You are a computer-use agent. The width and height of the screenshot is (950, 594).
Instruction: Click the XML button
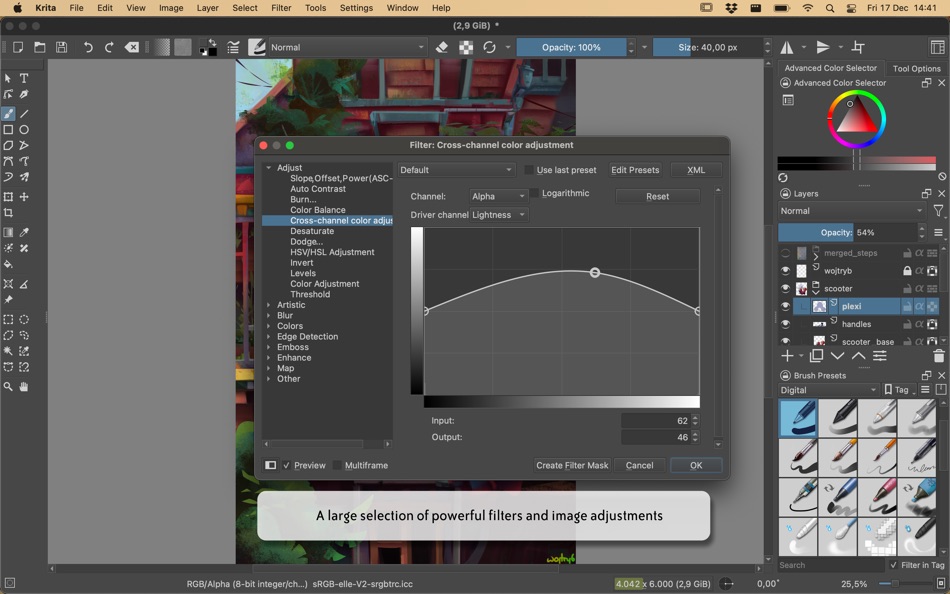tap(696, 170)
